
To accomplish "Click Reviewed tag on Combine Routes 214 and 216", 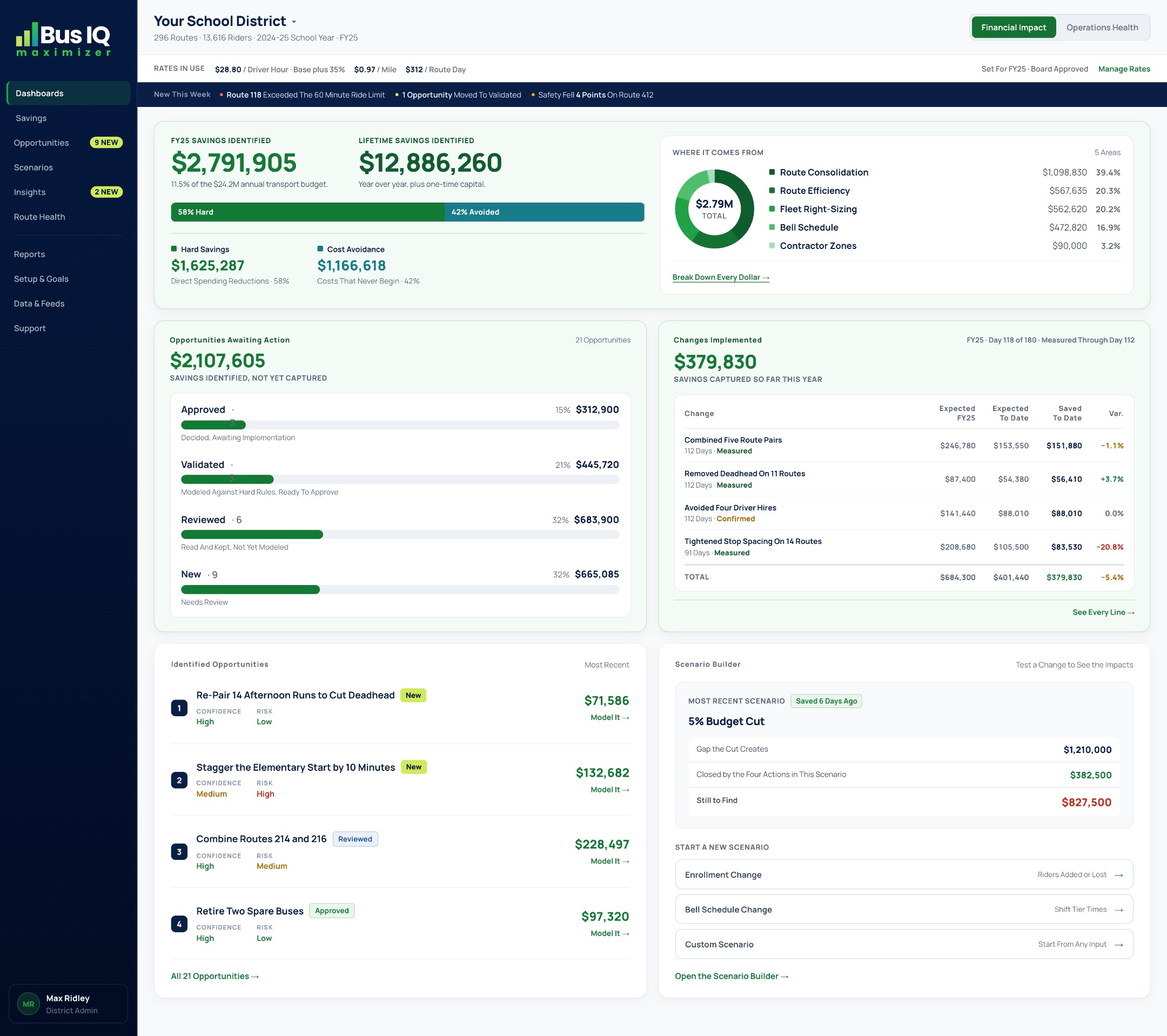I will pyautogui.click(x=355, y=839).
